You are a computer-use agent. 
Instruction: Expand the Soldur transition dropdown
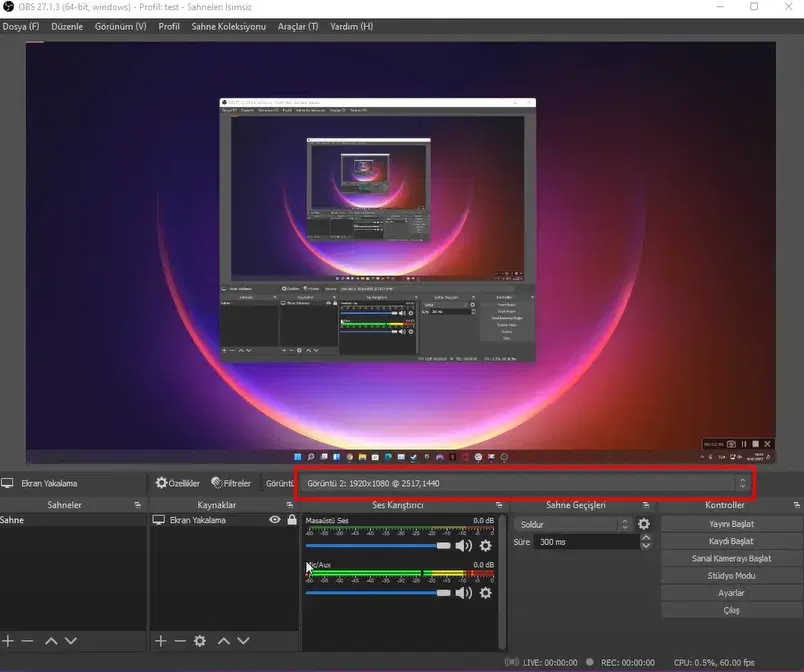(x=572, y=524)
